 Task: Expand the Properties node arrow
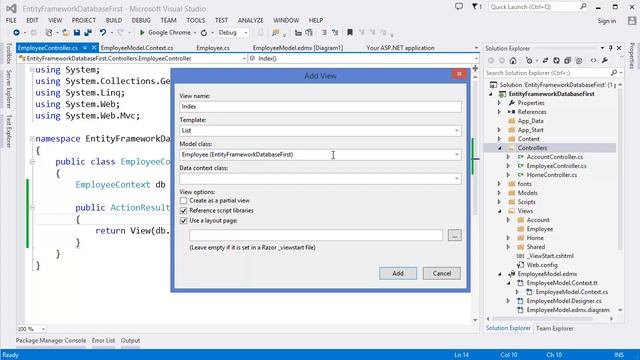click(x=499, y=103)
